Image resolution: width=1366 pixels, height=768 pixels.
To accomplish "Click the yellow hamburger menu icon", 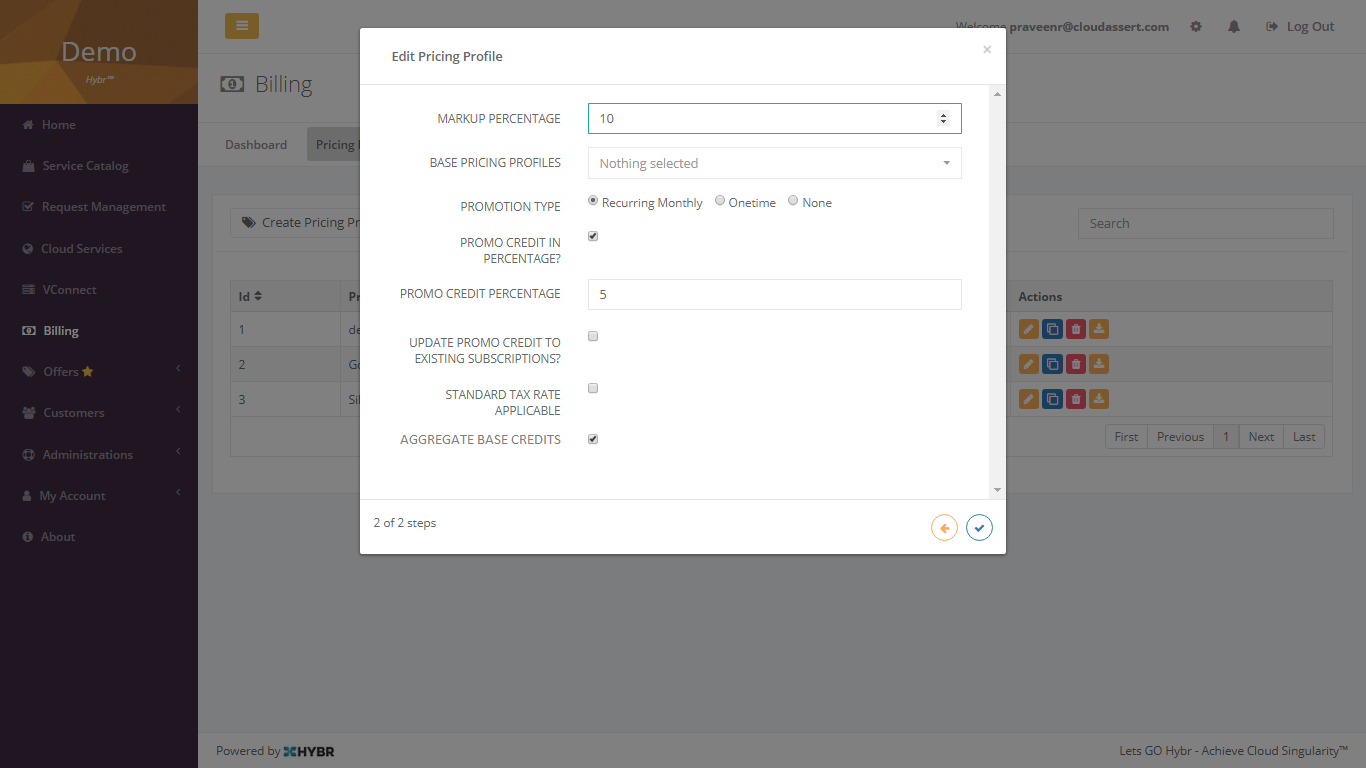I will point(241,25).
